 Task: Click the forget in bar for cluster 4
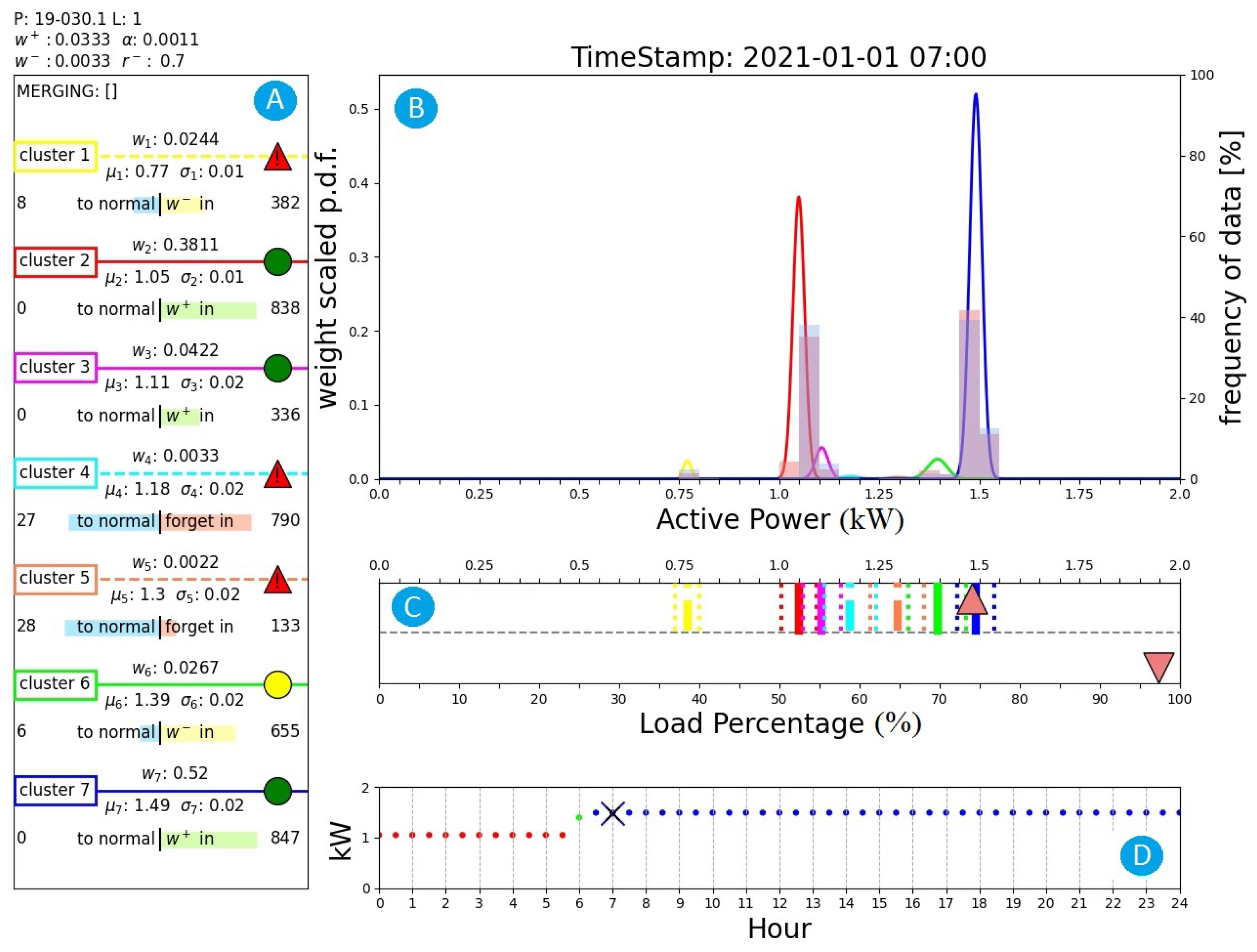(x=206, y=521)
